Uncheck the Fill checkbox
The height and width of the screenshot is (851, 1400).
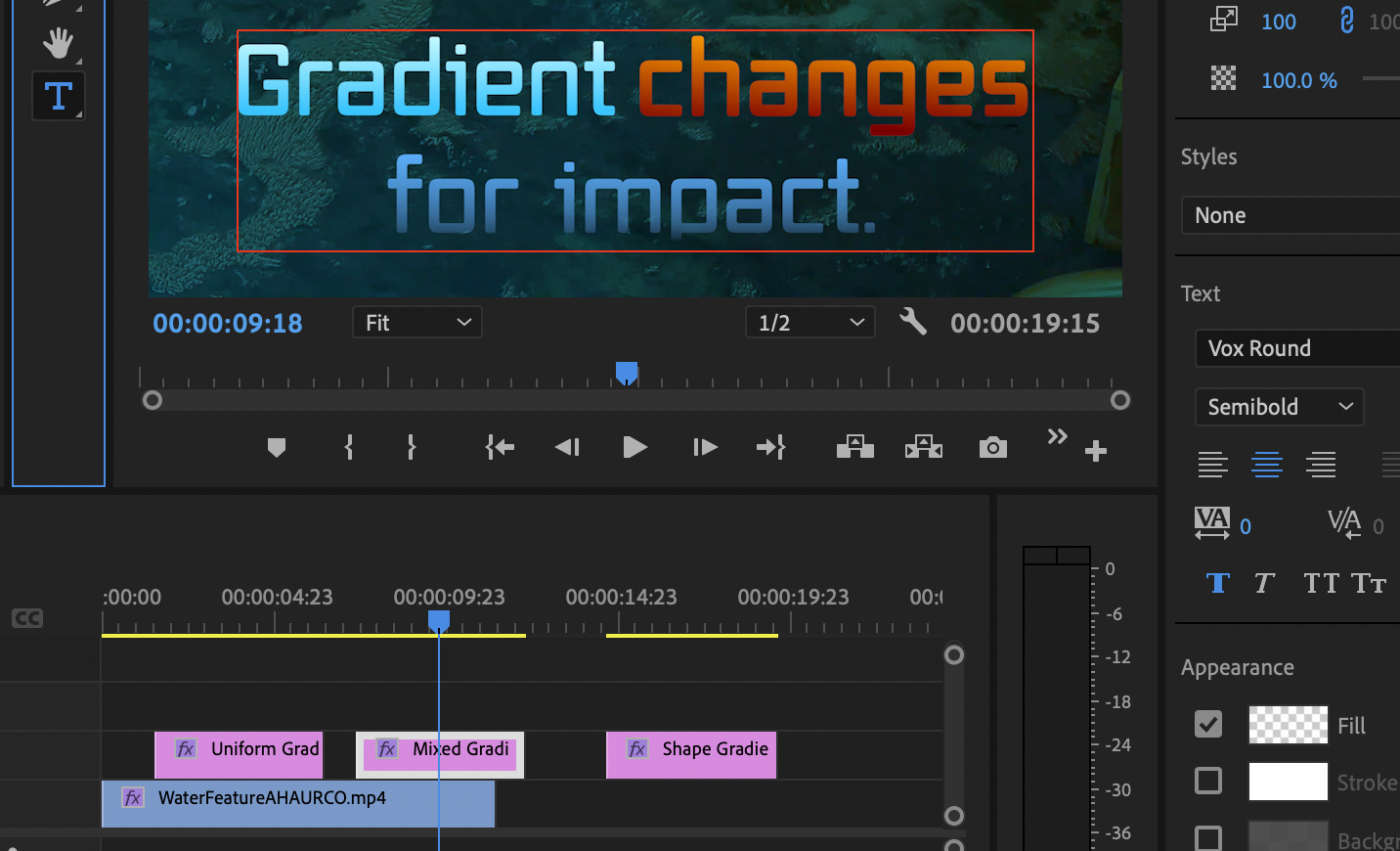point(1209,725)
